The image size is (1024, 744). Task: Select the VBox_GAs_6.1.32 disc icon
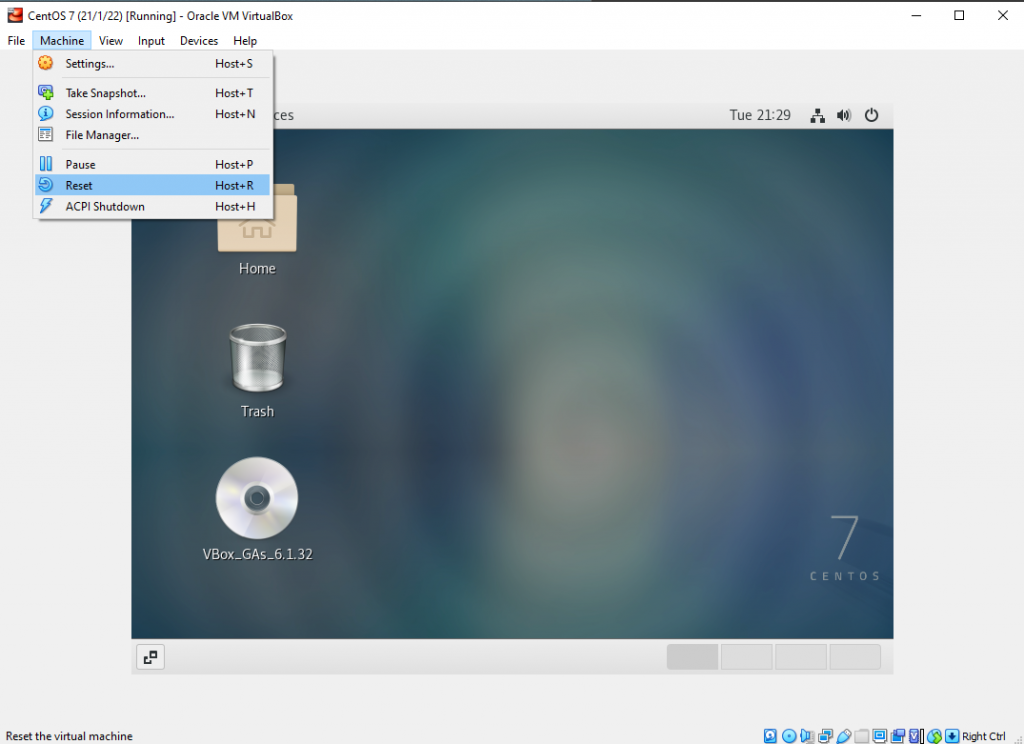(257, 498)
